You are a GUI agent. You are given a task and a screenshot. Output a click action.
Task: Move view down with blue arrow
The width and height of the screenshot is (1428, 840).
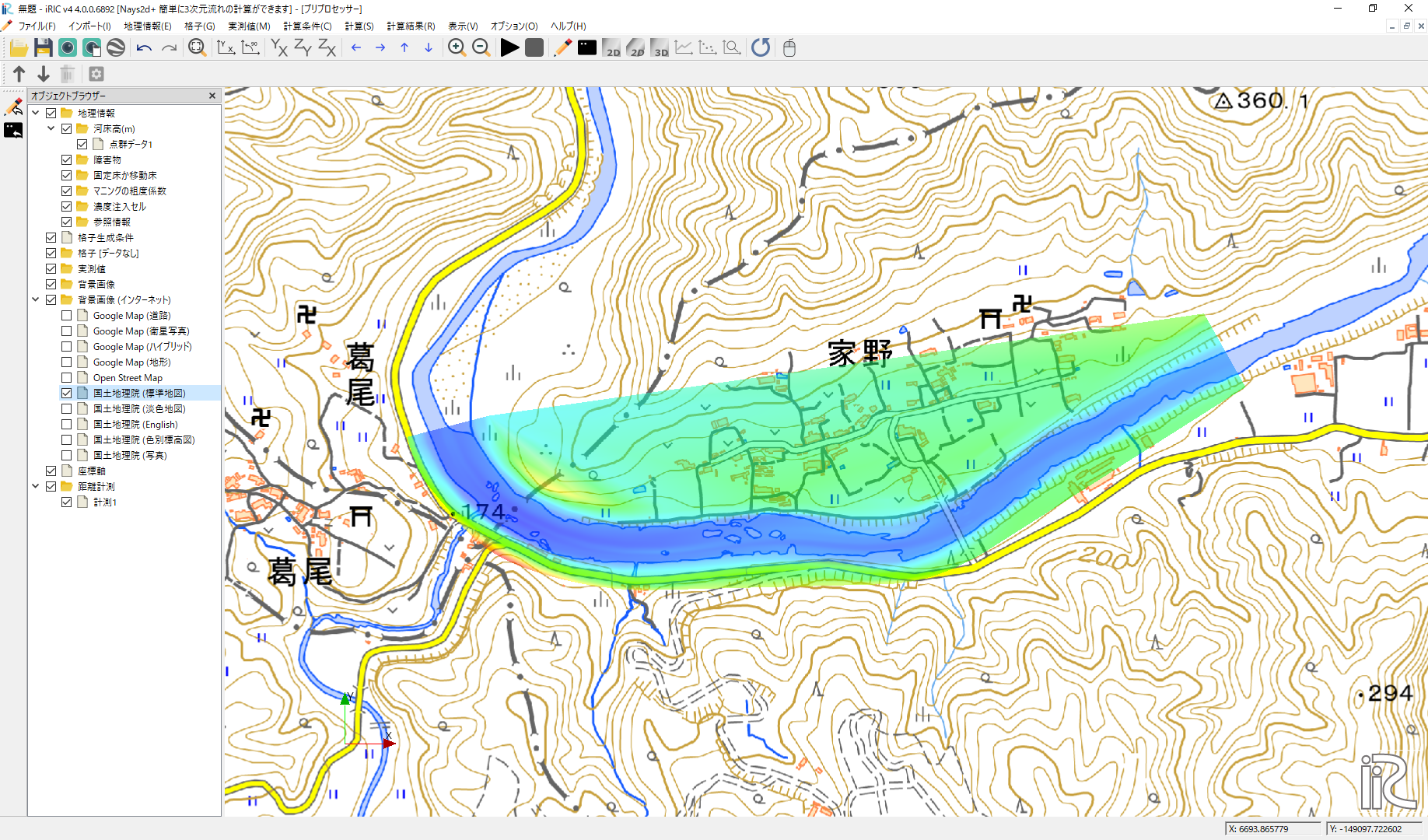[x=429, y=48]
